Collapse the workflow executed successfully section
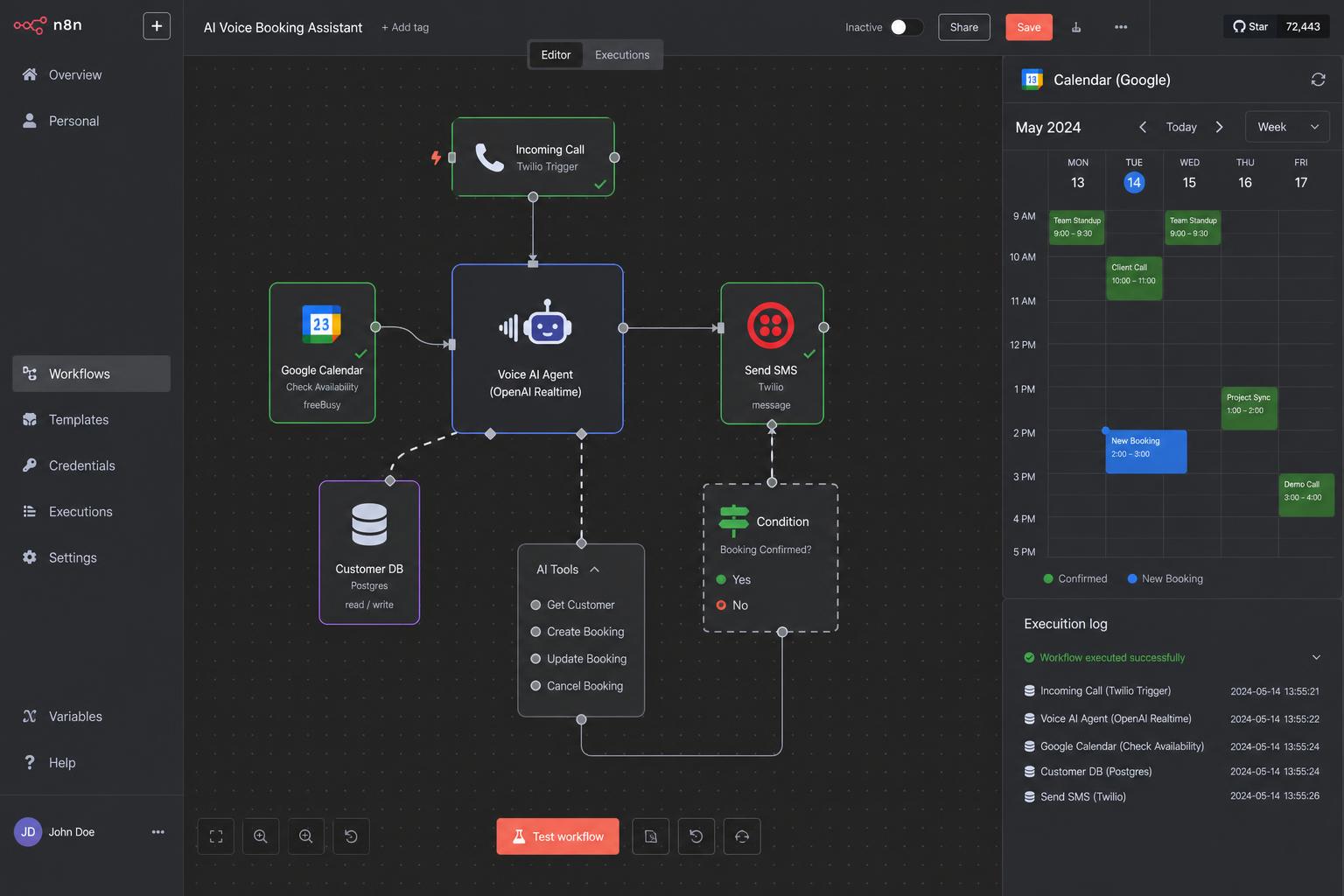 click(x=1316, y=657)
